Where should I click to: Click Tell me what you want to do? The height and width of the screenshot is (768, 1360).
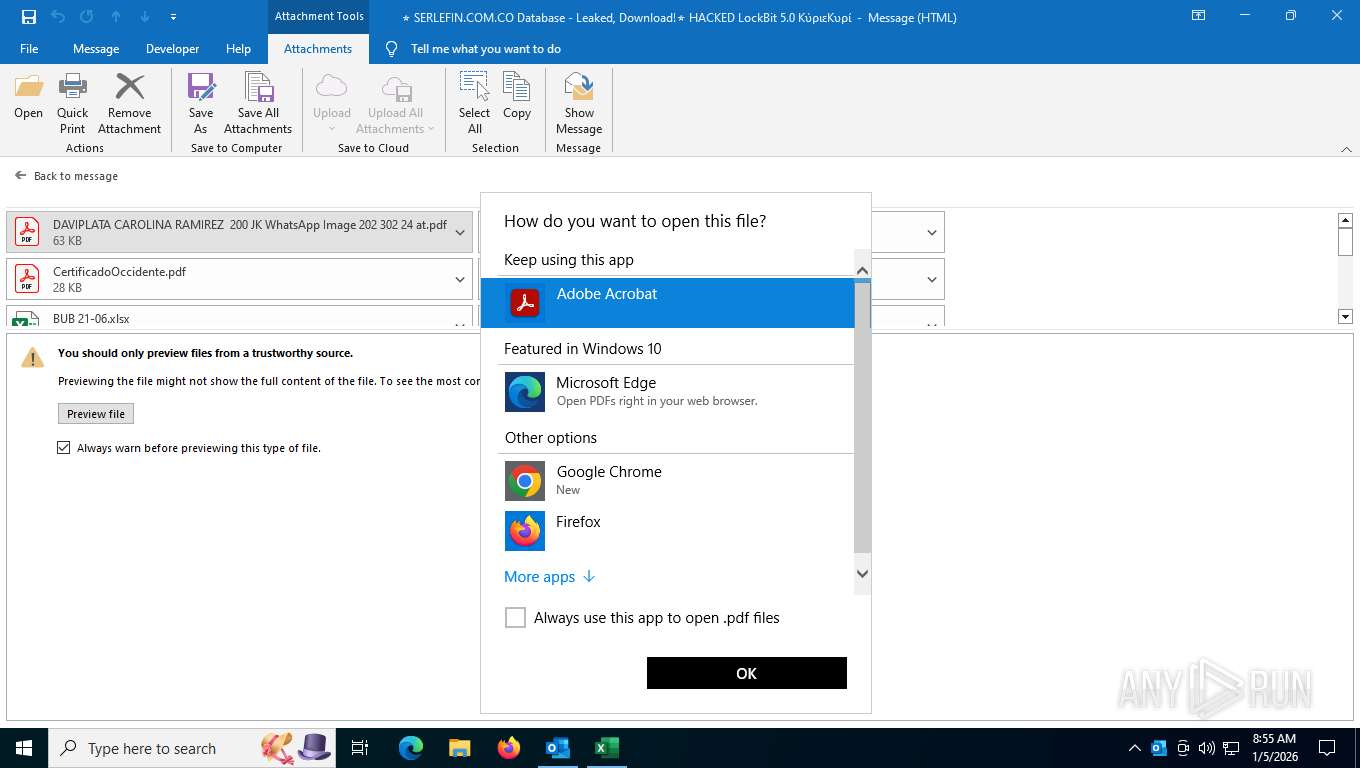pyautogui.click(x=486, y=48)
